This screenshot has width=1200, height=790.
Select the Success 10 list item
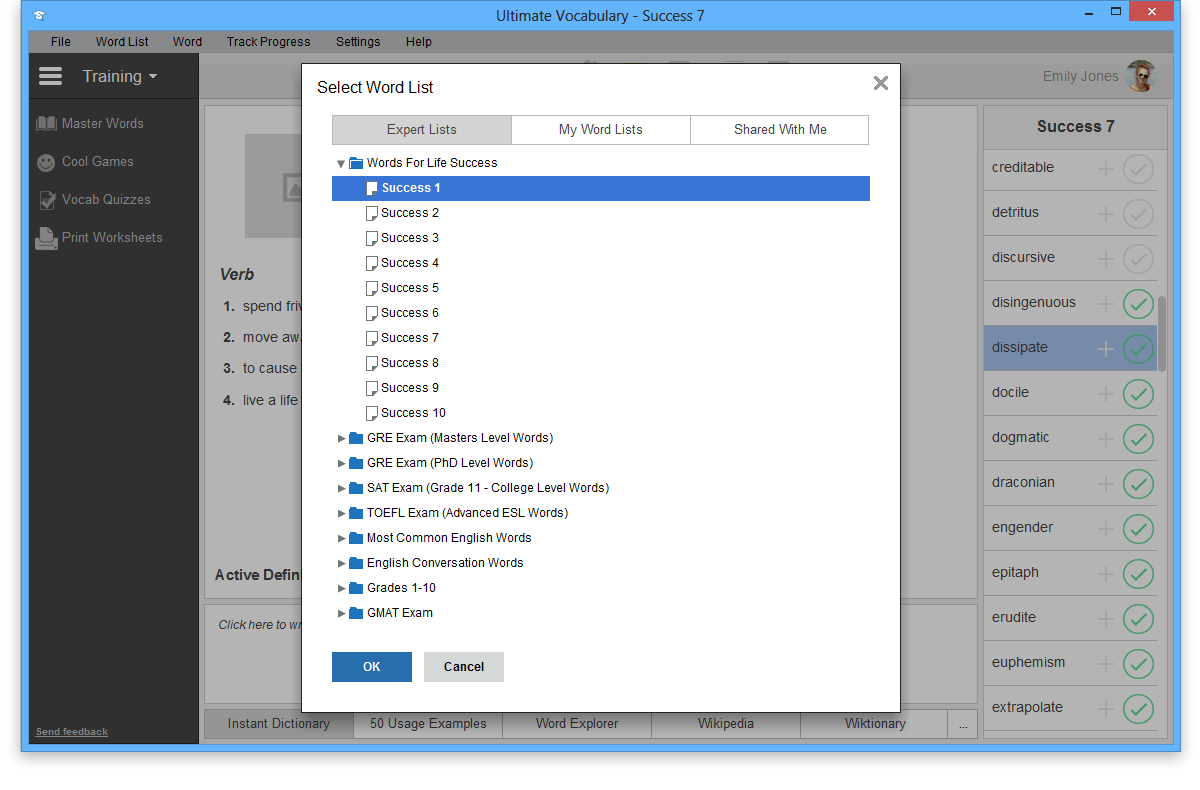click(x=601, y=413)
